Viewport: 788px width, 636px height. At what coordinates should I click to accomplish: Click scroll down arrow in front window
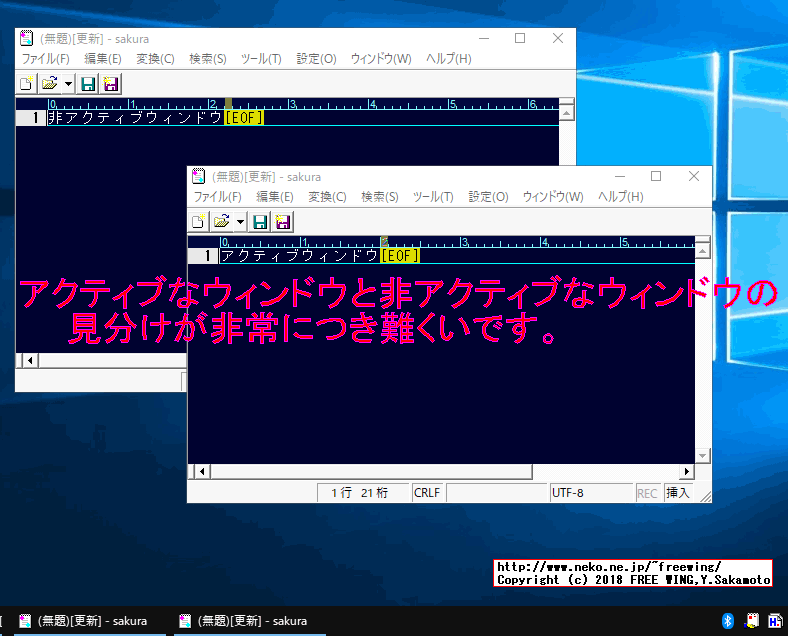pos(703,456)
